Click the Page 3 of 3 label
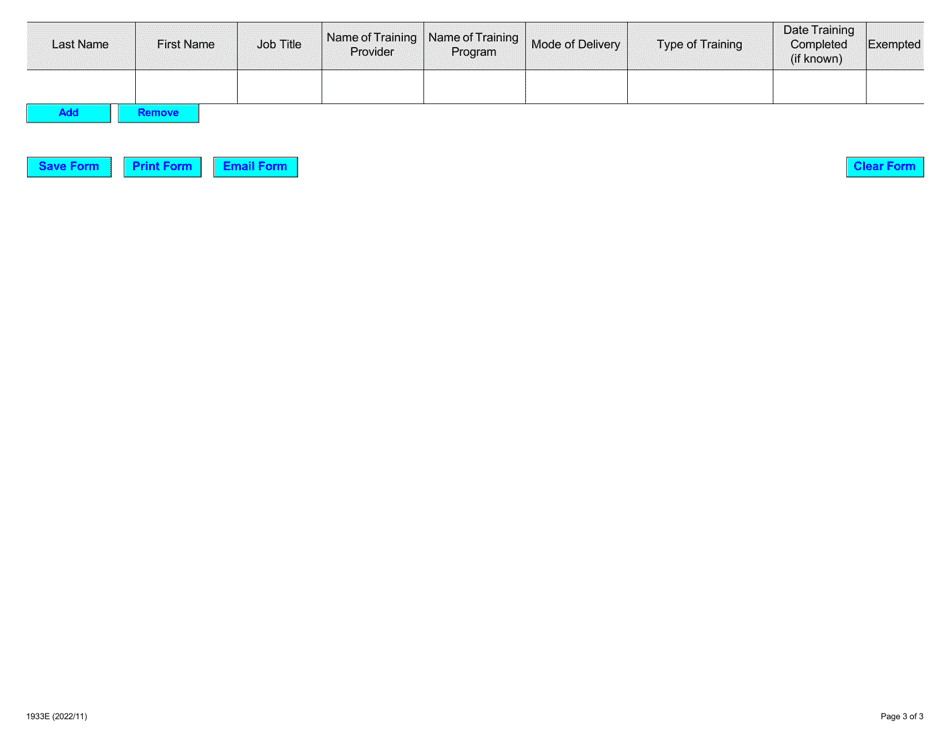This screenshot has width=950, height=733. 902,716
